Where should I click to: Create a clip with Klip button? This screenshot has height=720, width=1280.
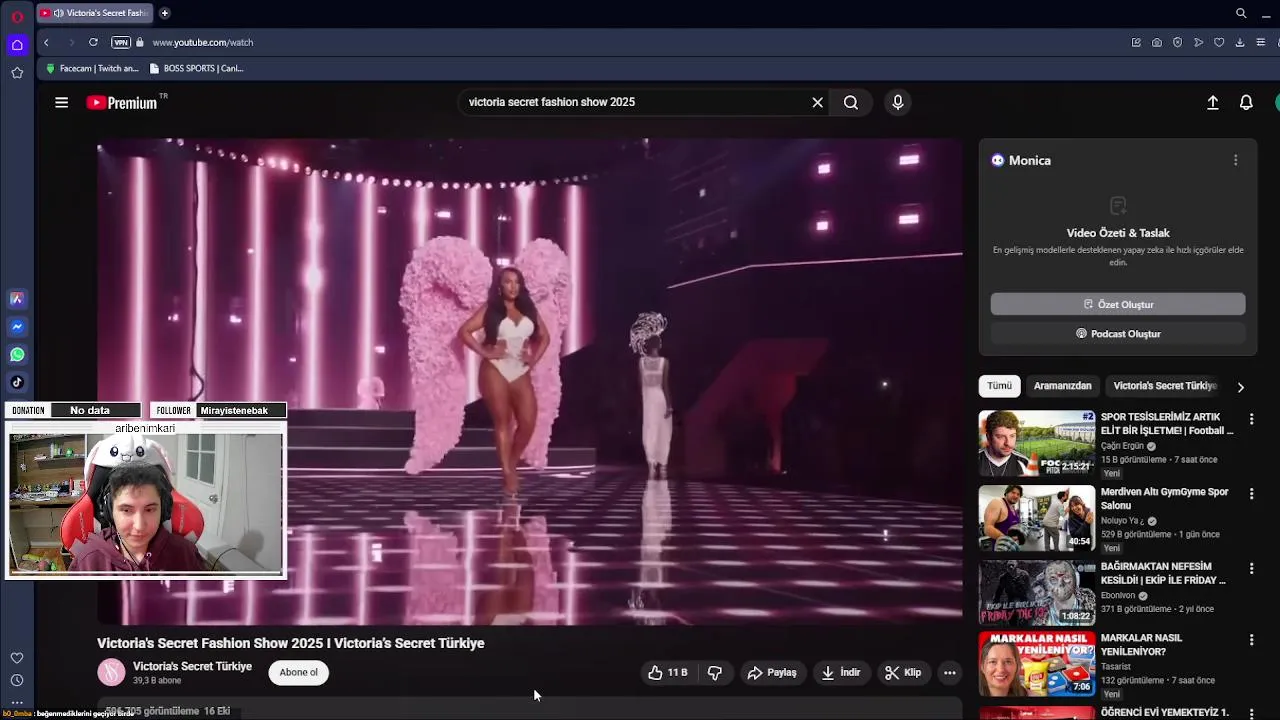pyautogui.click(x=903, y=673)
